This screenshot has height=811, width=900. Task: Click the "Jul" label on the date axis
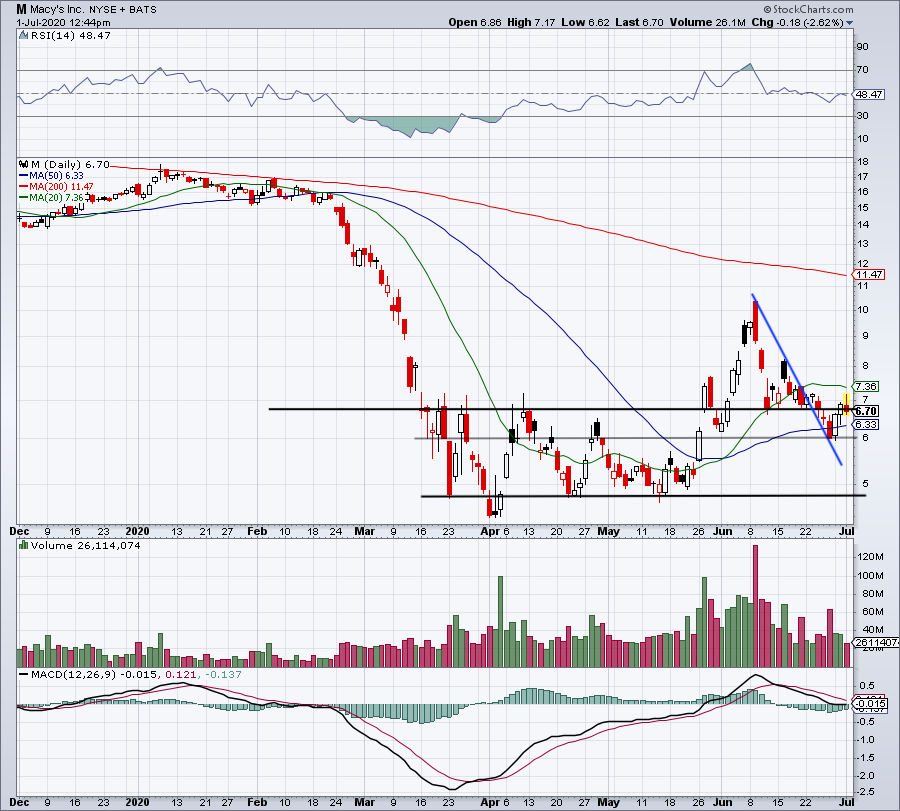point(844,532)
